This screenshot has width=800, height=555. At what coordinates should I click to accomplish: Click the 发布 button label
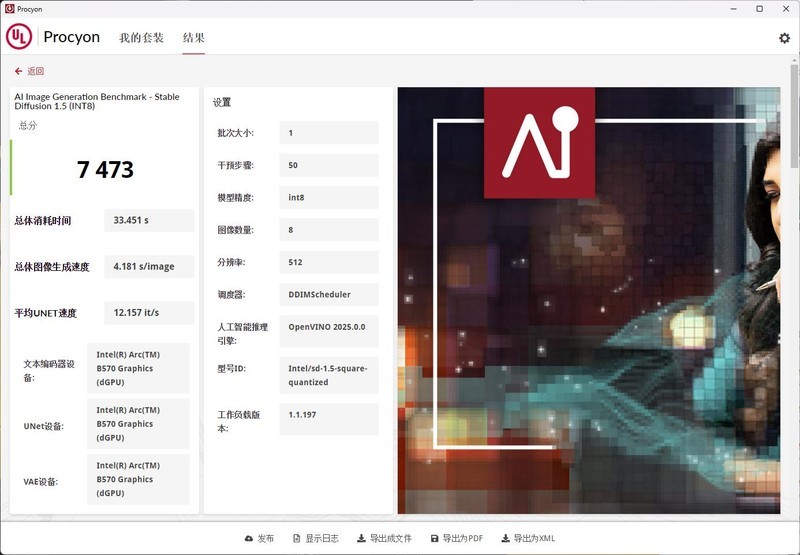tap(265, 538)
